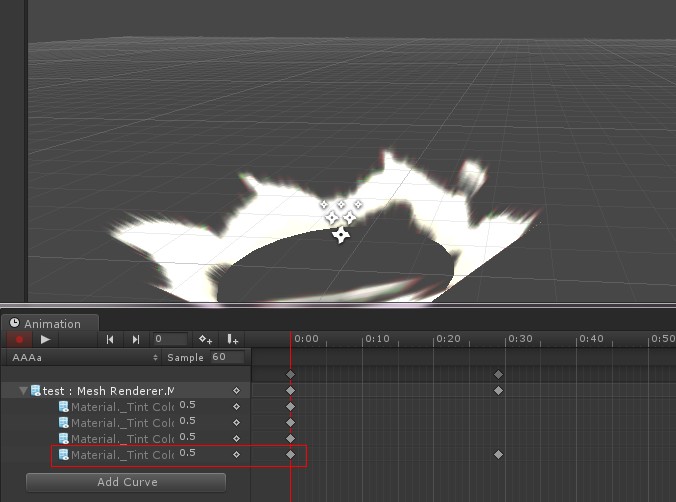676x502 pixels.
Task: Open the AAAa clip dropdown
Action: click(84, 358)
